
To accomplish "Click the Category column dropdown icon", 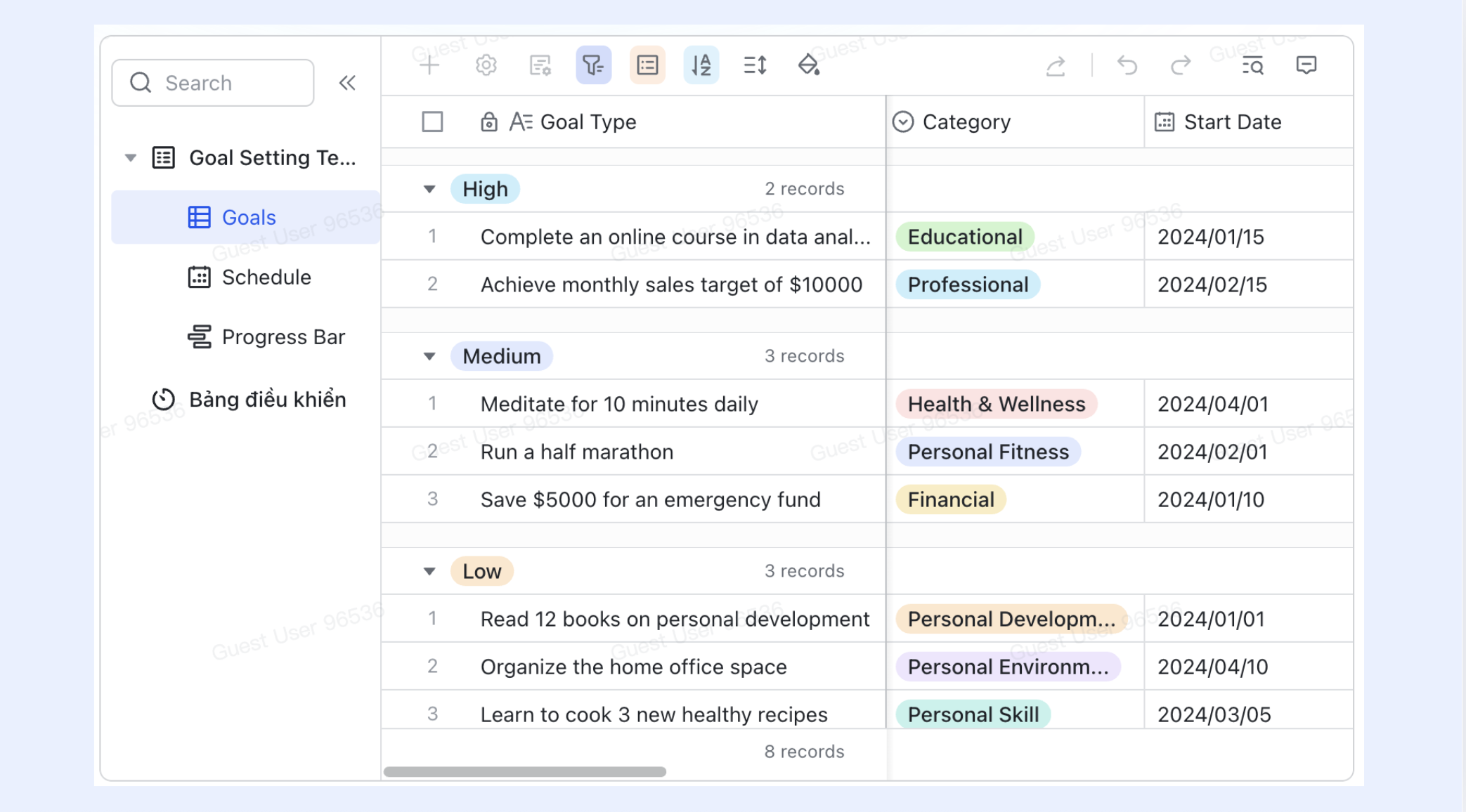I will point(903,122).
